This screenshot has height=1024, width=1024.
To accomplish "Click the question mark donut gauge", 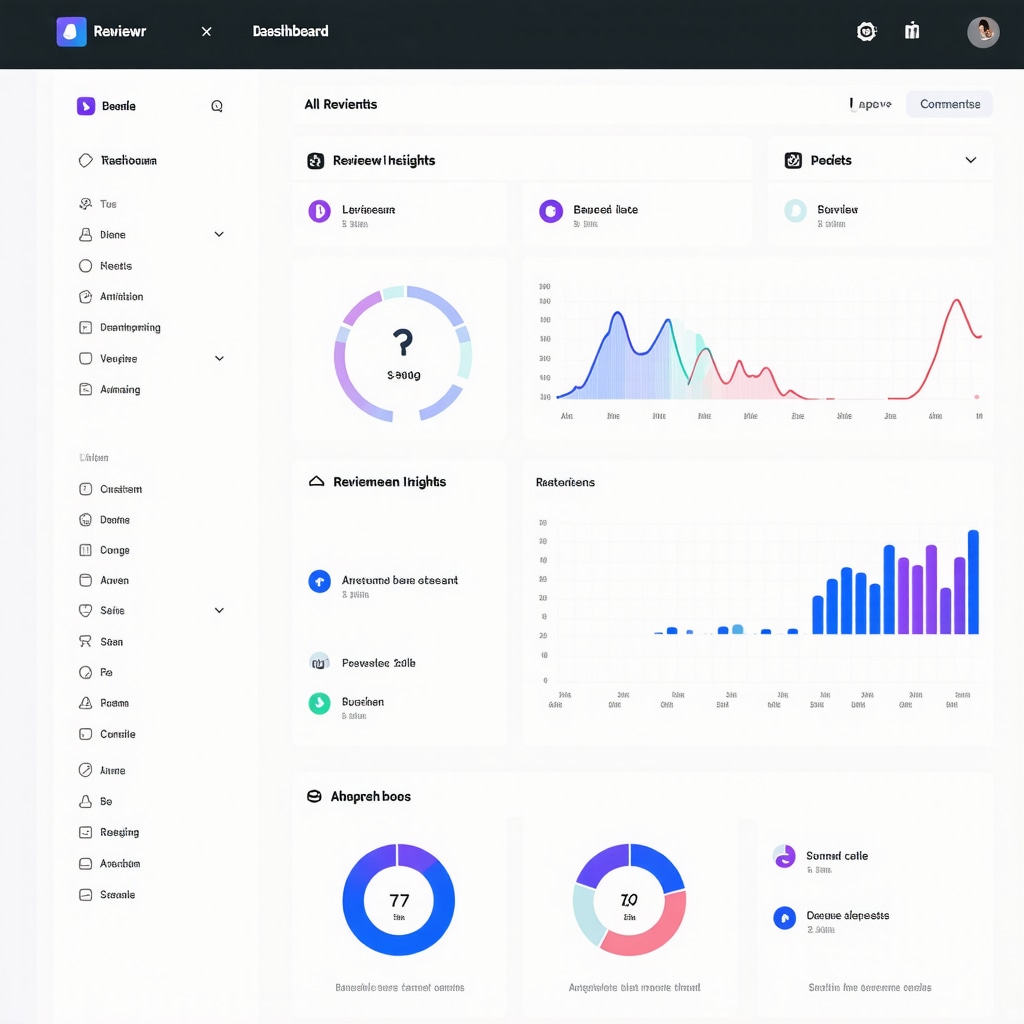I will pyautogui.click(x=402, y=353).
